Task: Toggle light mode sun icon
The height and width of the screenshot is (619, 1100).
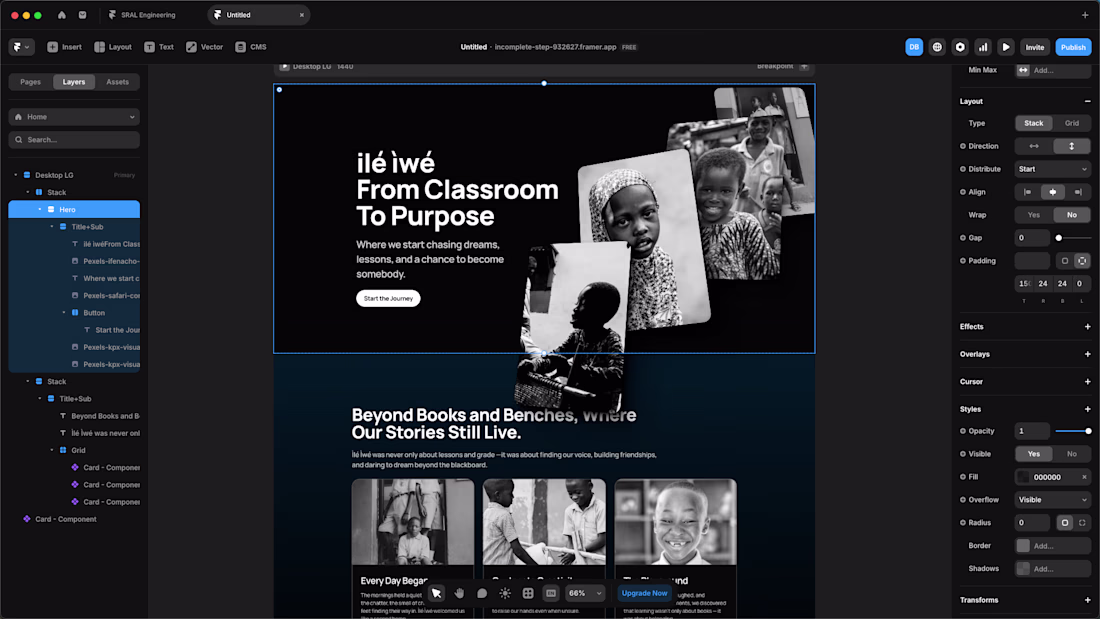Action: [x=505, y=593]
